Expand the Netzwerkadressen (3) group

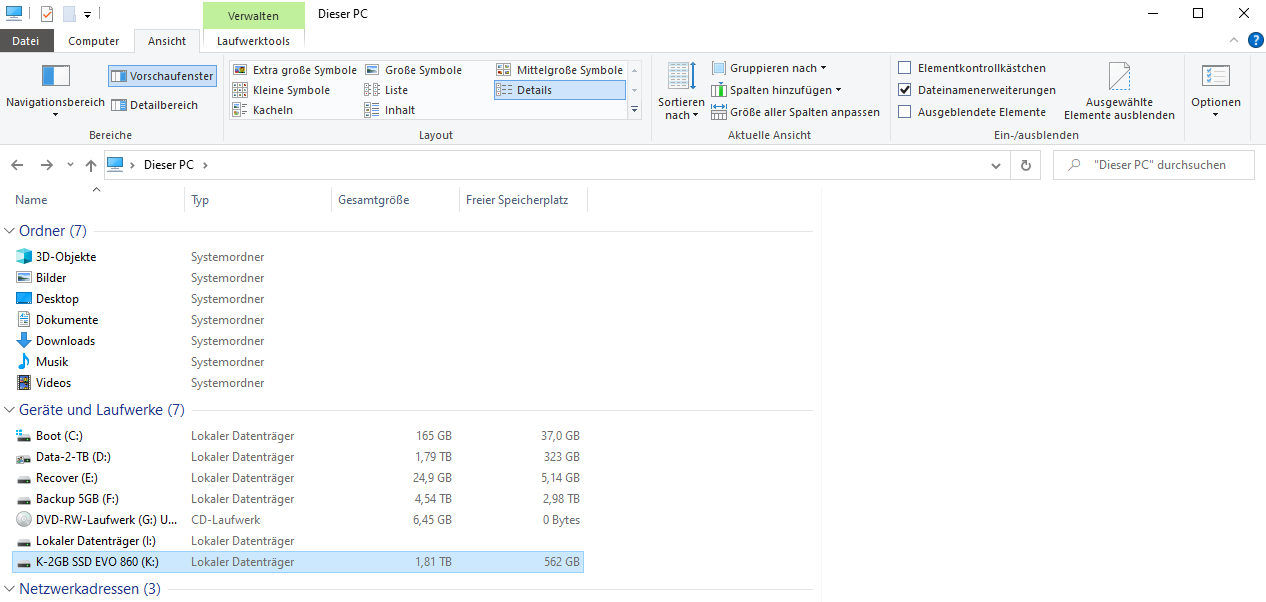tap(10, 589)
